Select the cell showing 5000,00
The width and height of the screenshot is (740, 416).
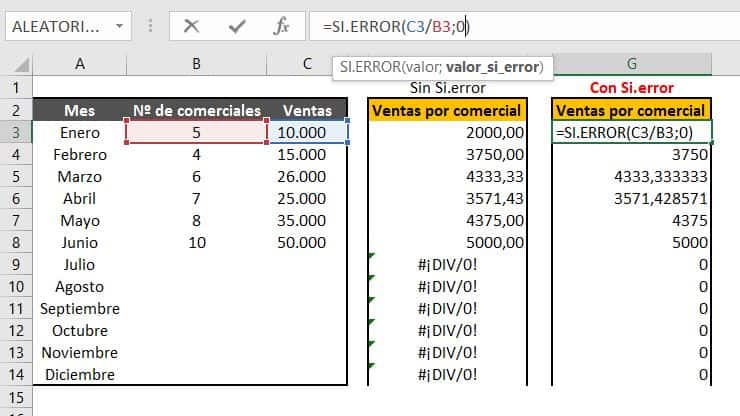[x=447, y=243]
